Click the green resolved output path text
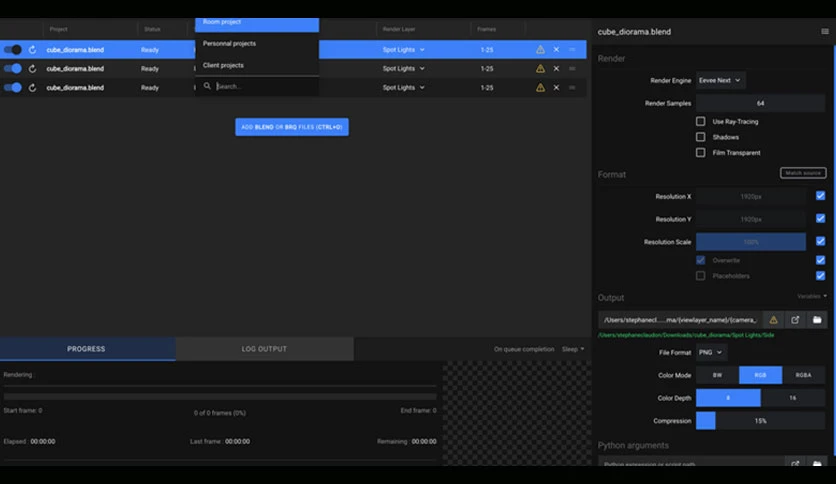 click(x=686, y=335)
